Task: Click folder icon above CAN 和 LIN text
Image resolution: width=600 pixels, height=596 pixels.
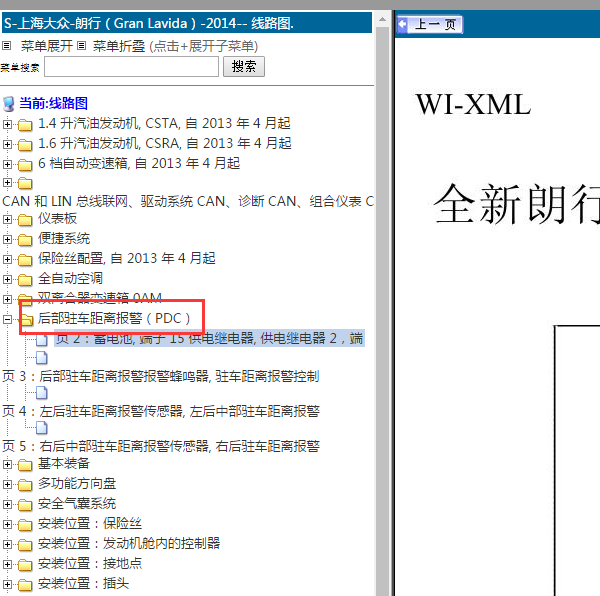Action: point(25,183)
